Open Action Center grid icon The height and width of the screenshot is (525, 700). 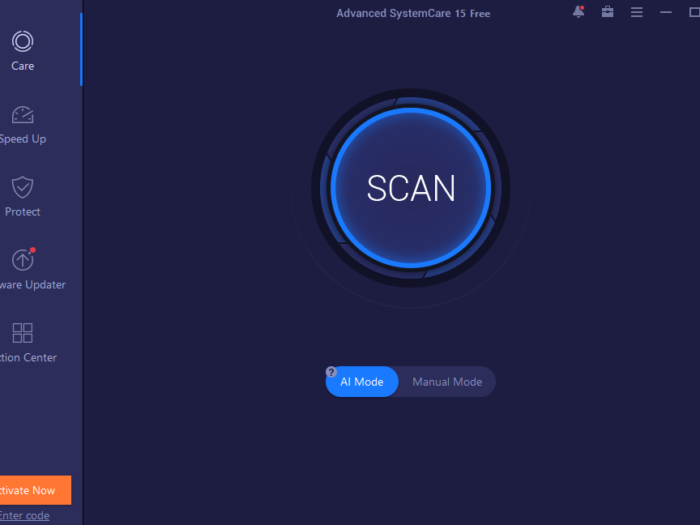coord(22,333)
